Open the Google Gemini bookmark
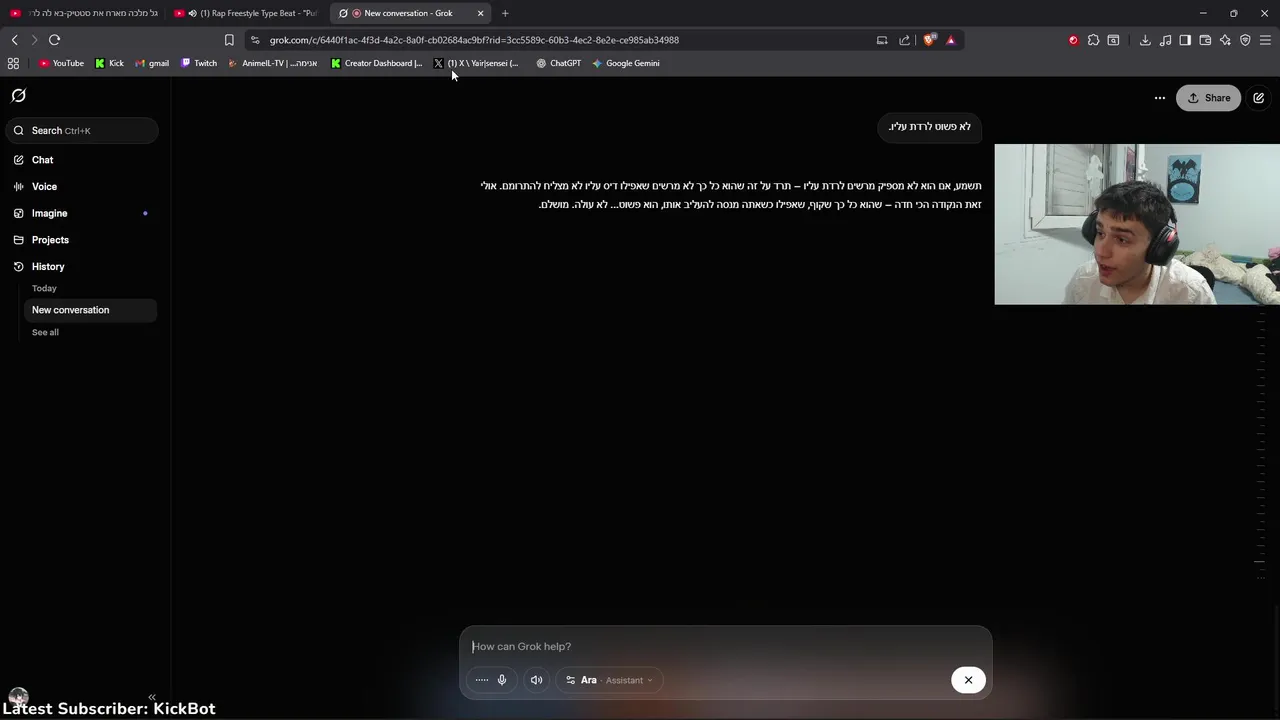Screen dimensions: 1280x720 pos(625,63)
